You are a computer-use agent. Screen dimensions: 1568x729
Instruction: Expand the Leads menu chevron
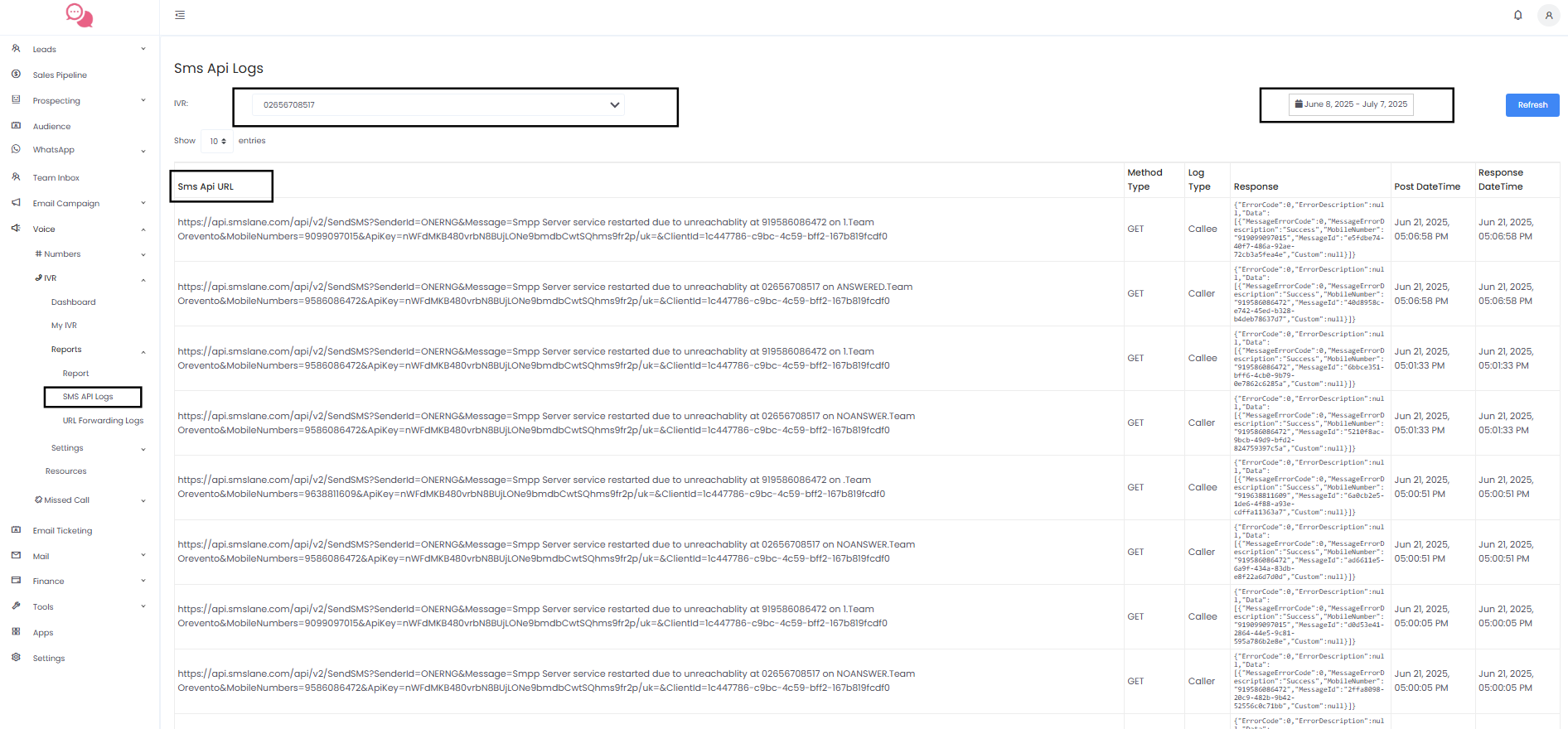[x=143, y=49]
